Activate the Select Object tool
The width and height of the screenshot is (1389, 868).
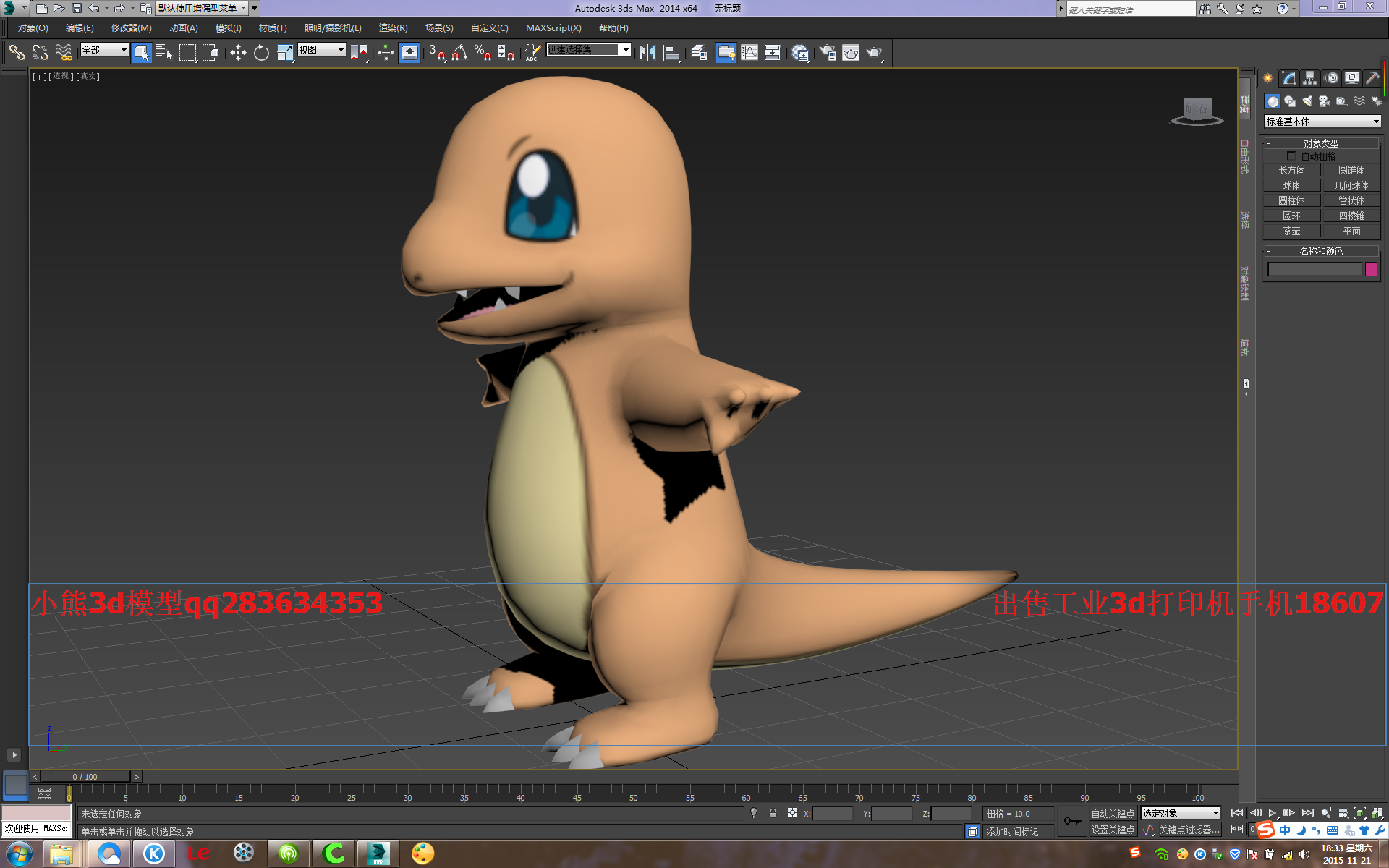(x=141, y=52)
